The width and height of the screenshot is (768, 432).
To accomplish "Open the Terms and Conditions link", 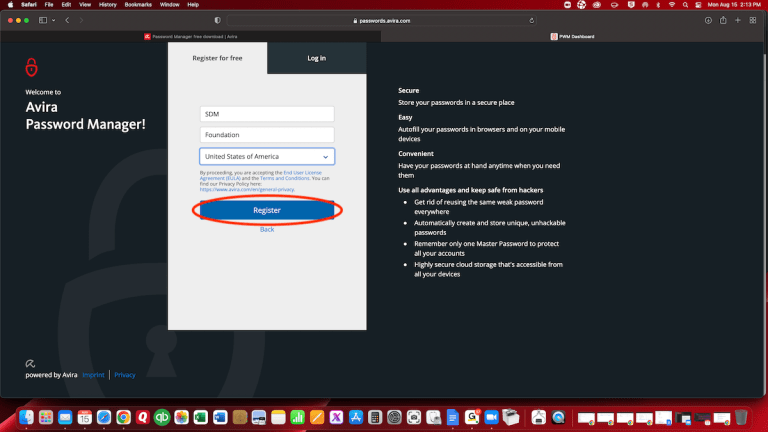I will (285, 178).
